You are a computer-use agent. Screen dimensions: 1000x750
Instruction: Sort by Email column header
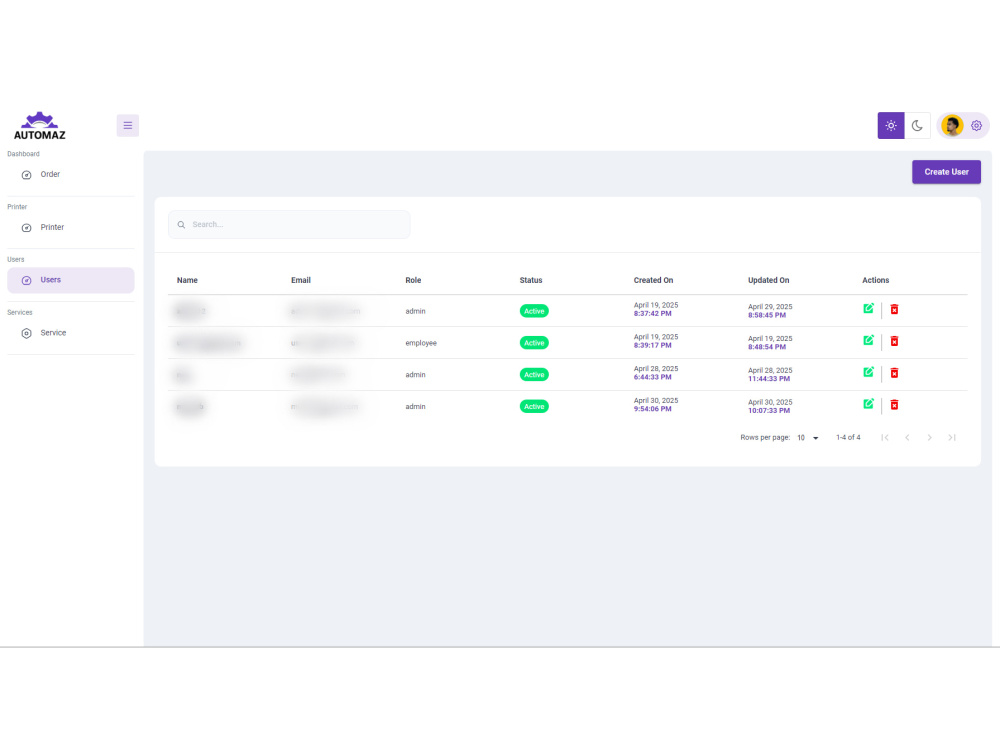coord(300,281)
